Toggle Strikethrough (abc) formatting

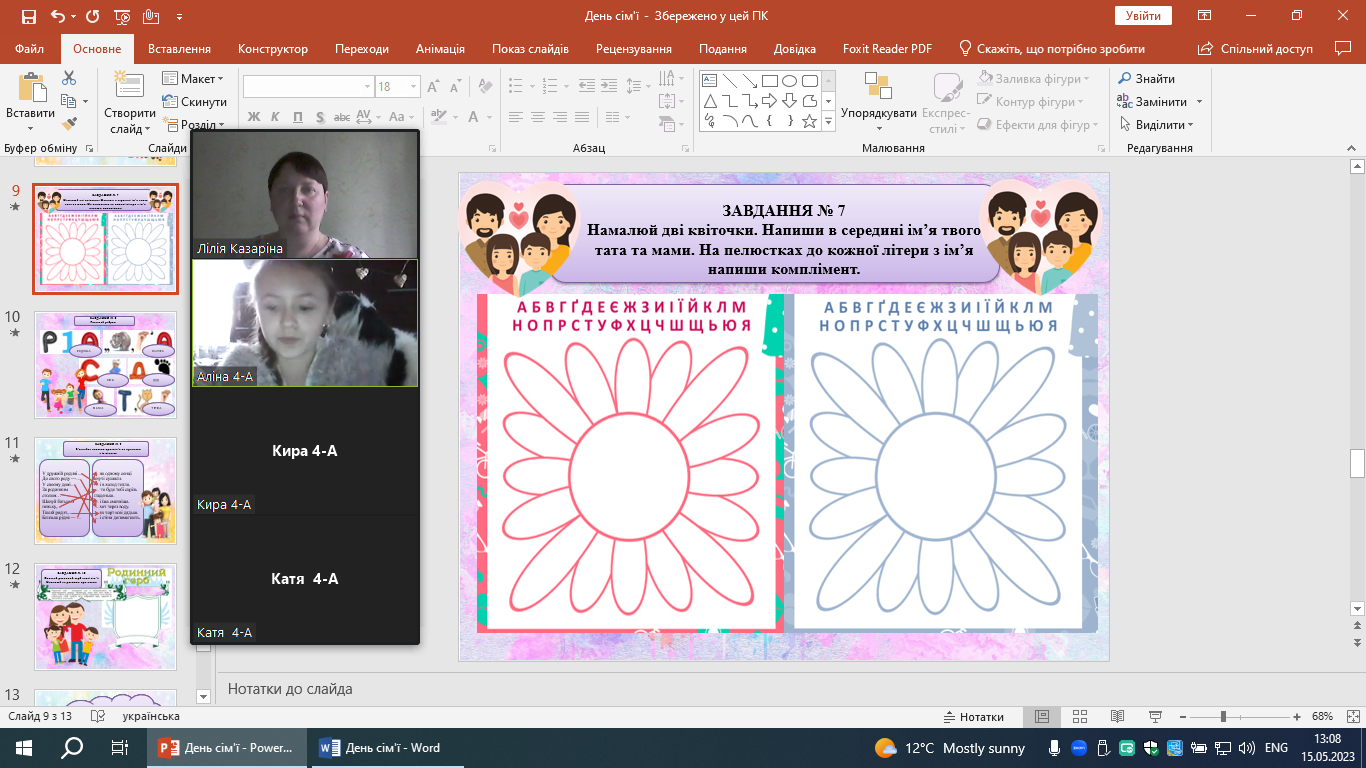pyautogui.click(x=342, y=117)
